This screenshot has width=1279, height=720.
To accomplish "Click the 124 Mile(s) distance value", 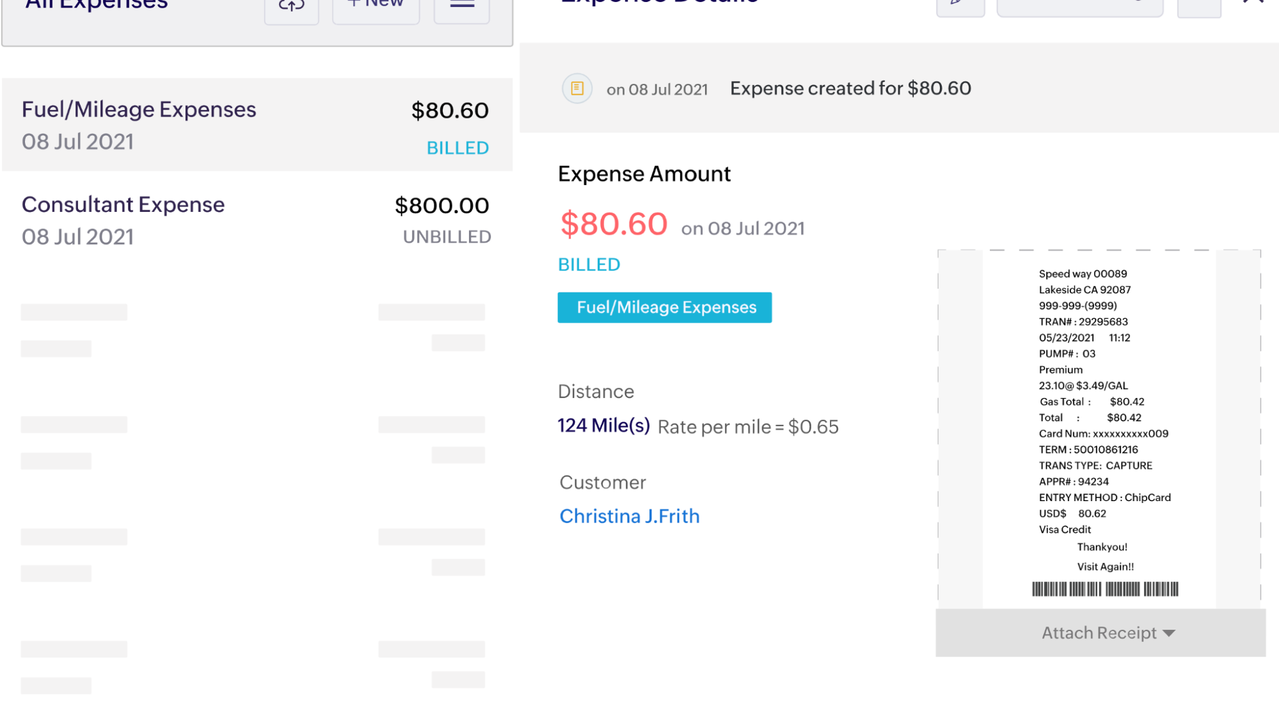I will [x=604, y=426].
